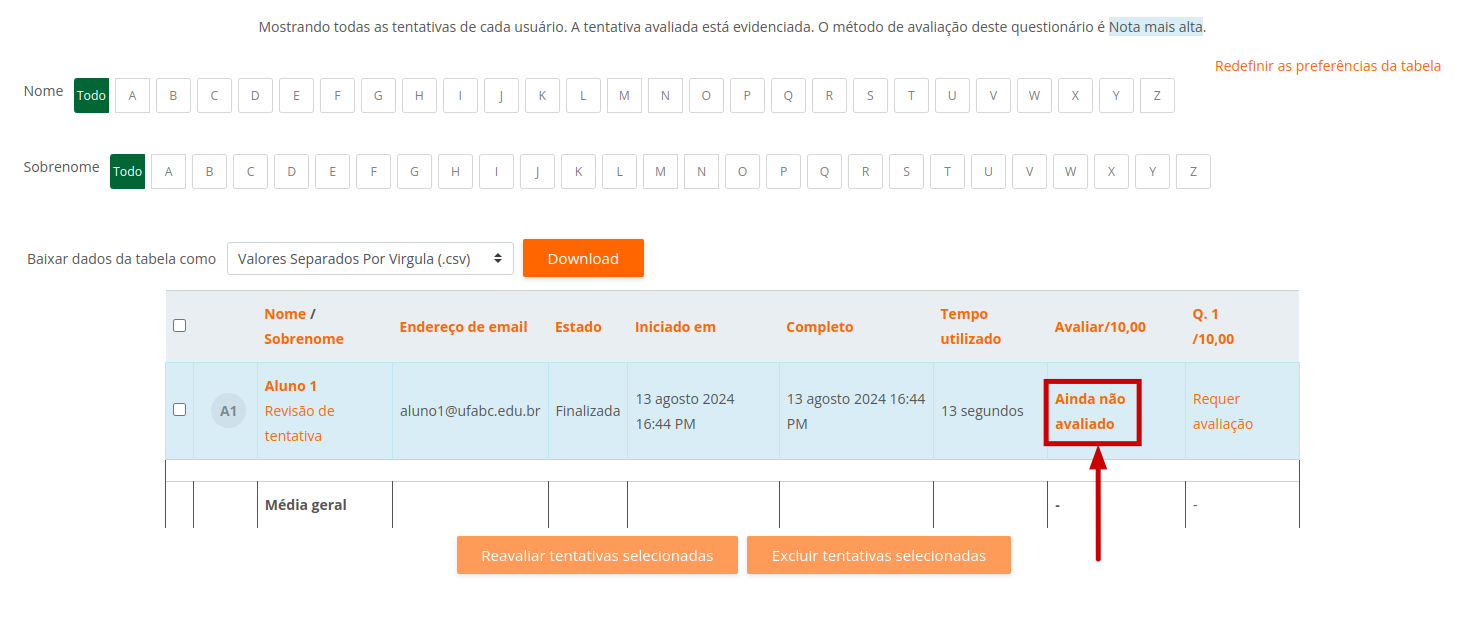Check the checkbox on Aluno 1's row
Image resolution: width=1465 pixels, height=625 pixels.
click(181, 410)
